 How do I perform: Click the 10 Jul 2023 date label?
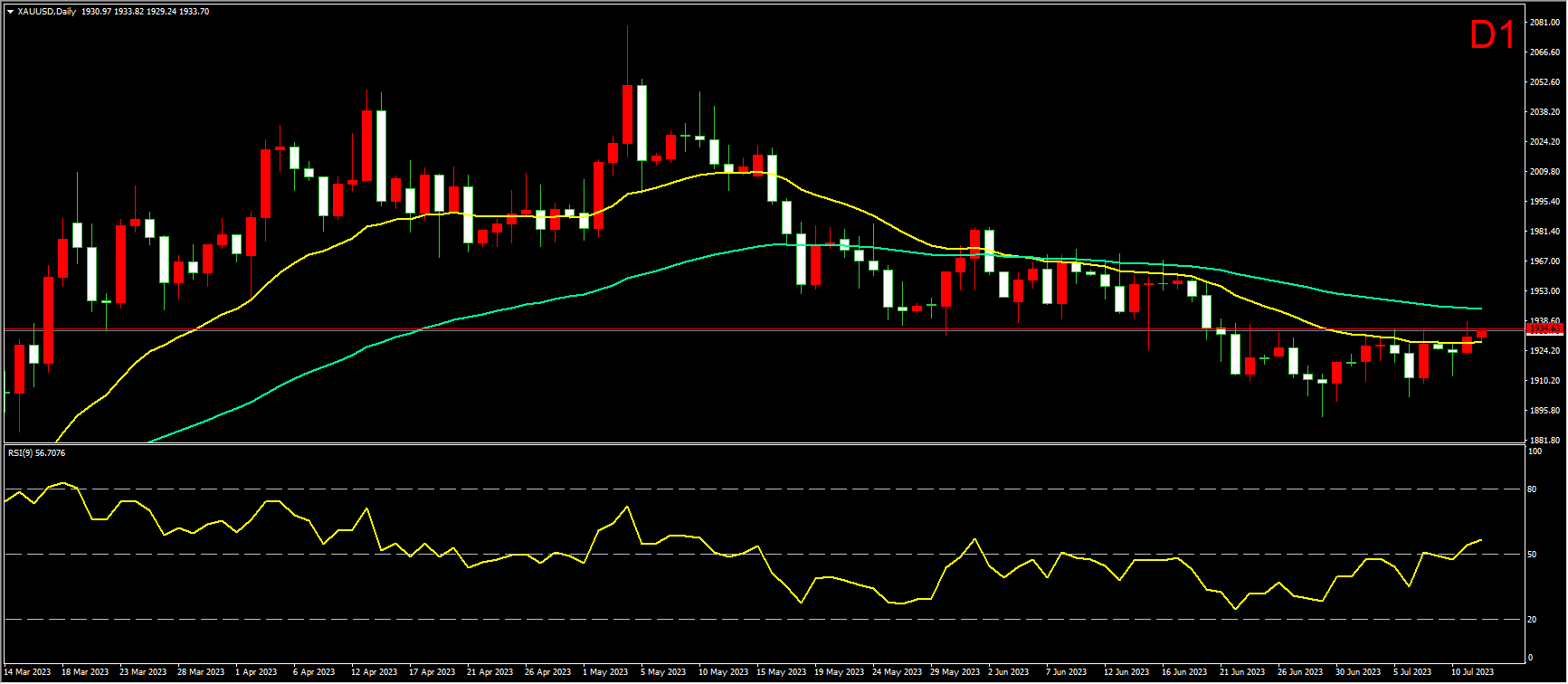[1474, 672]
